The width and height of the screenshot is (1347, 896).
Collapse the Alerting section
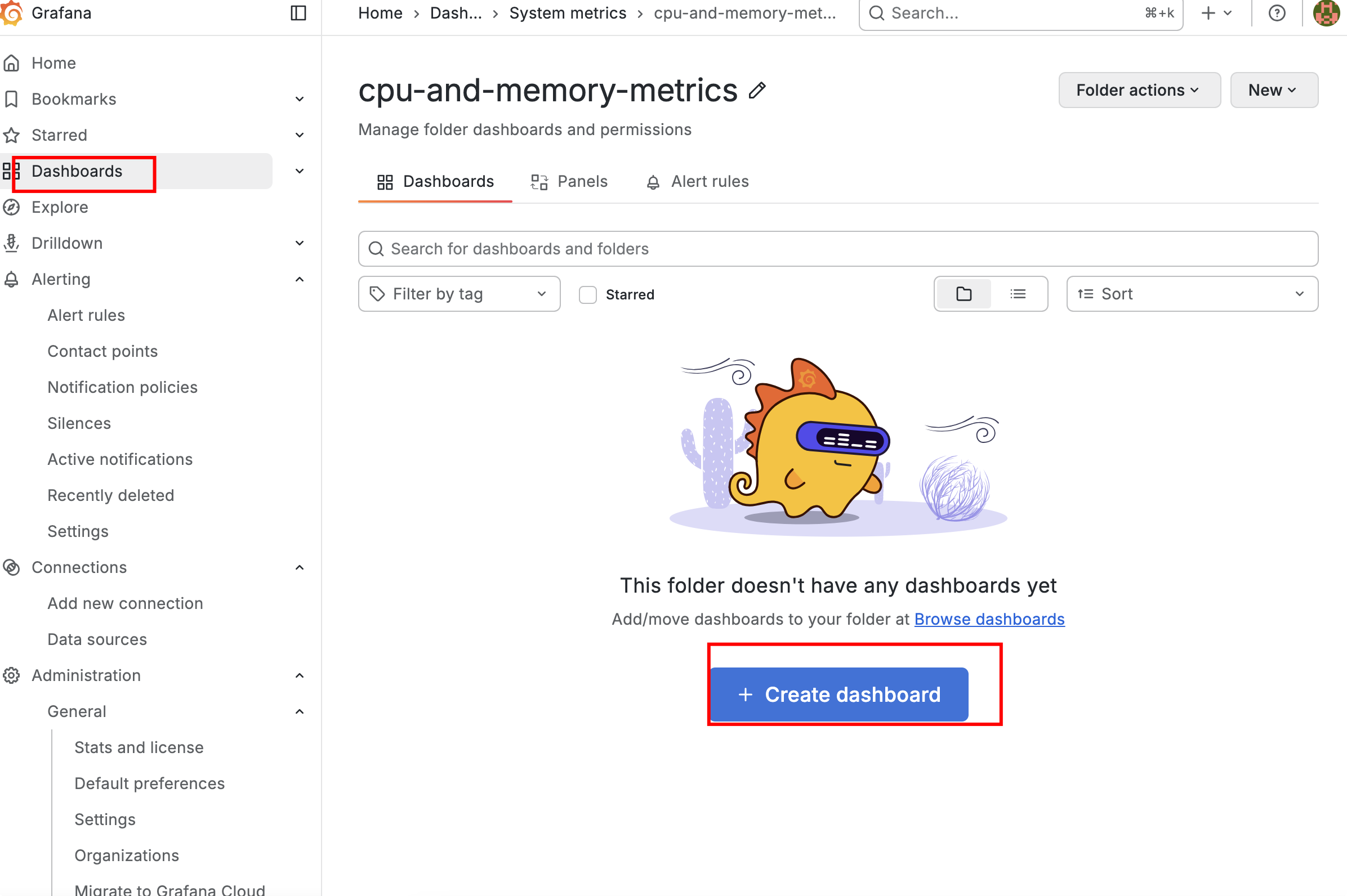pos(300,279)
